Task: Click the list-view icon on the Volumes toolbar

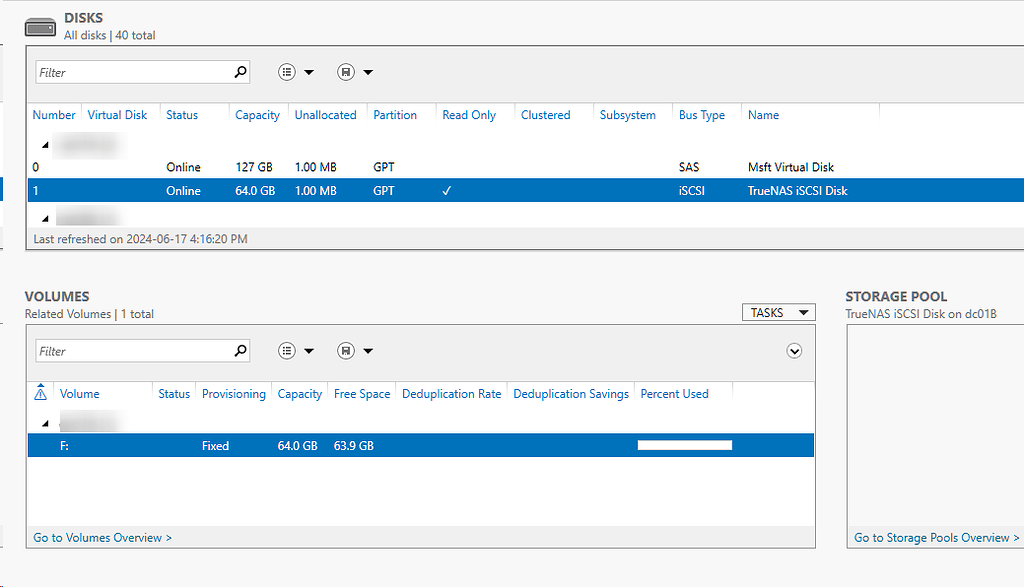Action: click(288, 351)
